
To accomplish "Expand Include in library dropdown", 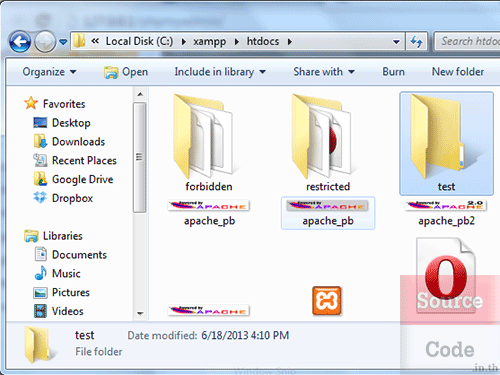I will (220, 72).
